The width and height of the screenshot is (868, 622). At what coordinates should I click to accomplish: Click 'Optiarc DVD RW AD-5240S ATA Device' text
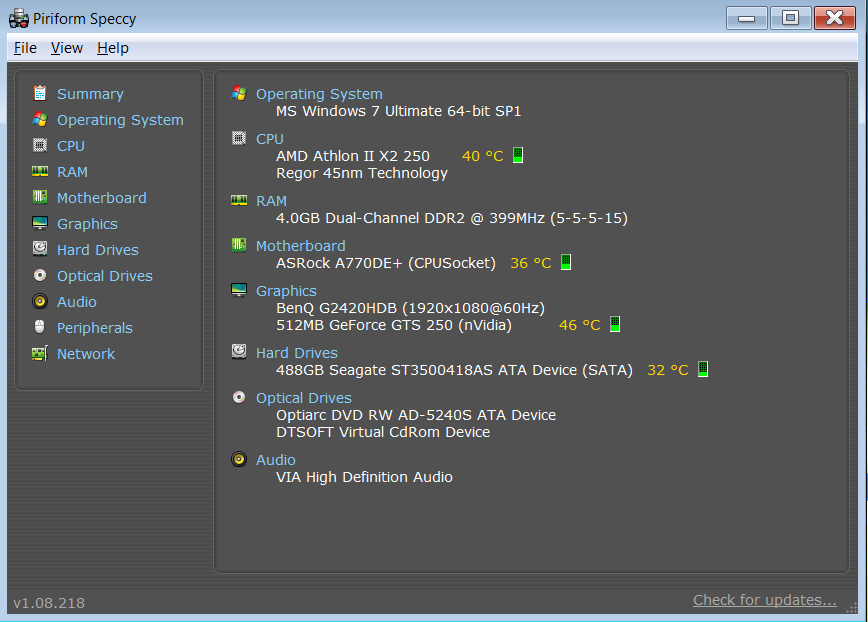pos(416,415)
